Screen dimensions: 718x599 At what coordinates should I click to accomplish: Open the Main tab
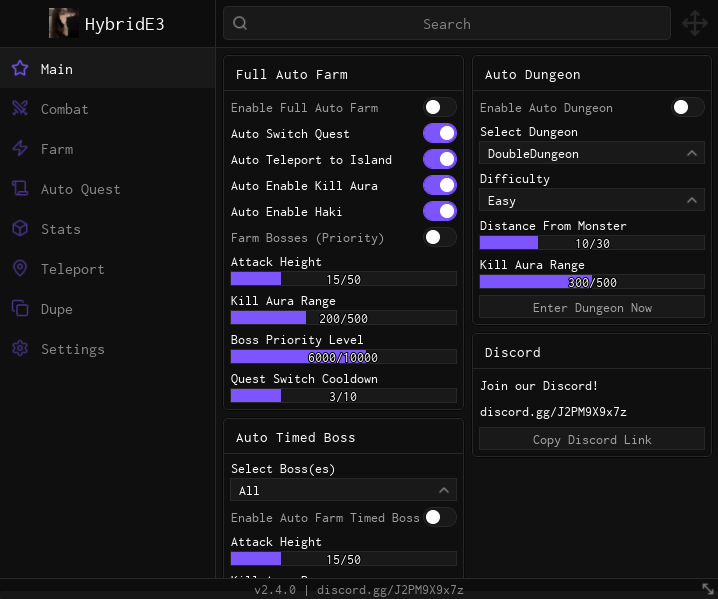[x=108, y=68]
